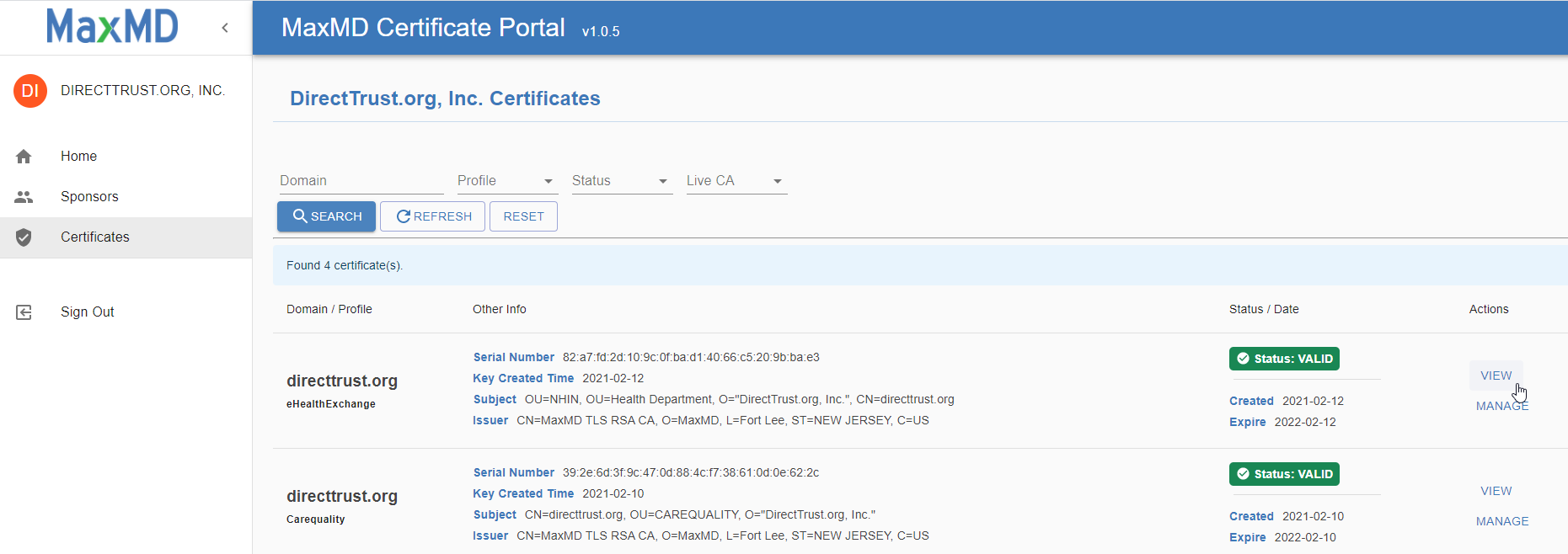Expand the Live CA dropdown
1568x554 pixels.
tap(736, 181)
